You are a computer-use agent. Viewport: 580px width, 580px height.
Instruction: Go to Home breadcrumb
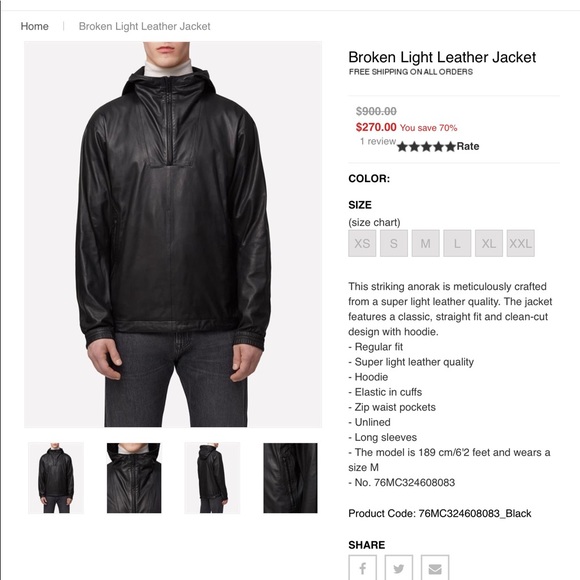[x=34, y=26]
